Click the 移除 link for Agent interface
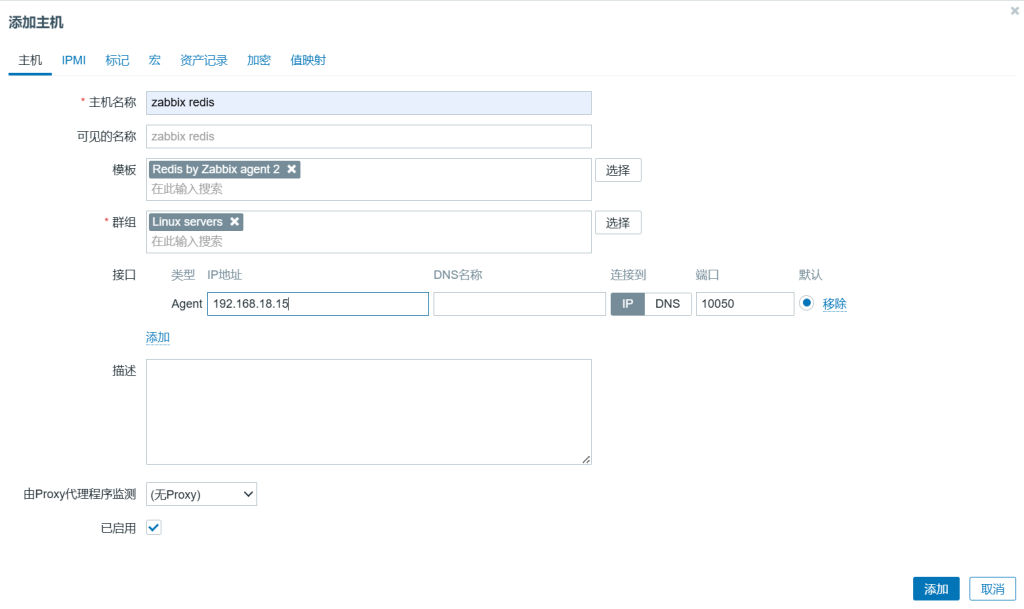The height and width of the screenshot is (609, 1024). click(835, 304)
